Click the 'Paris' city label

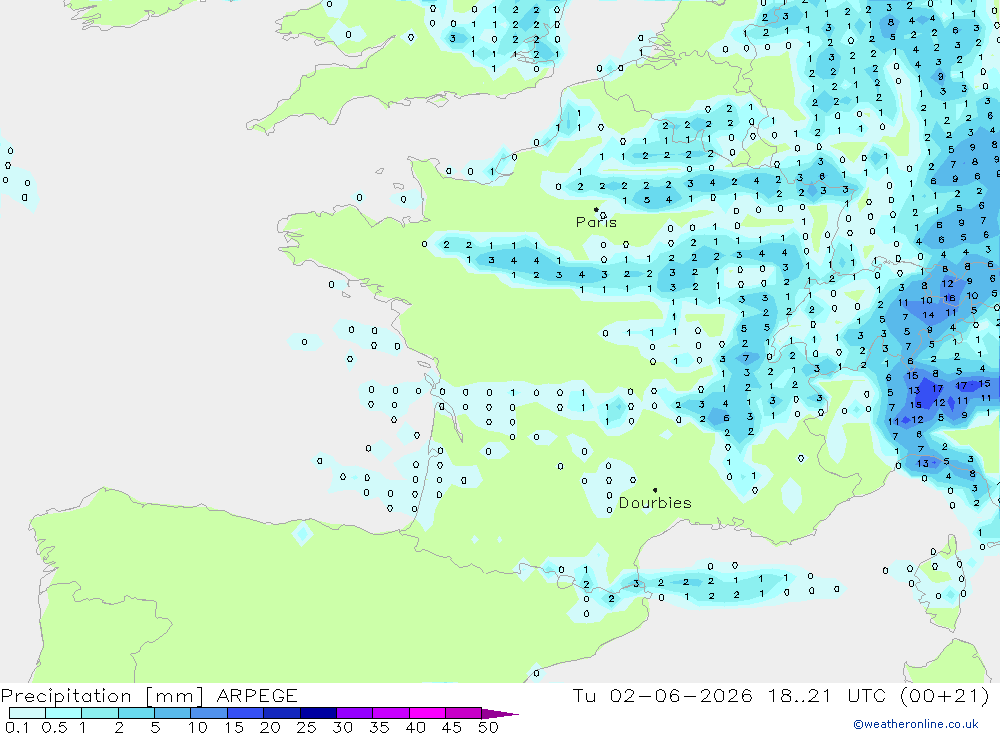(596, 222)
